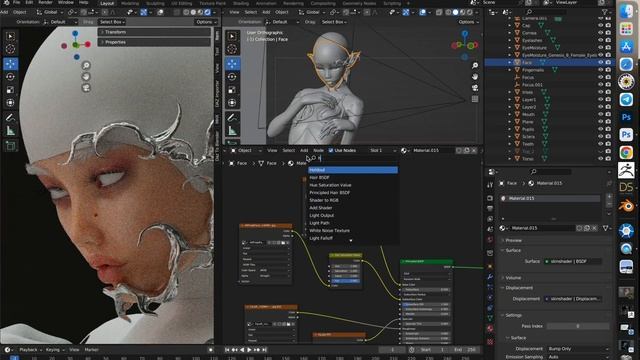Click Material.015 slot in material list
This screenshot has height=360, width=640.
[550, 198]
